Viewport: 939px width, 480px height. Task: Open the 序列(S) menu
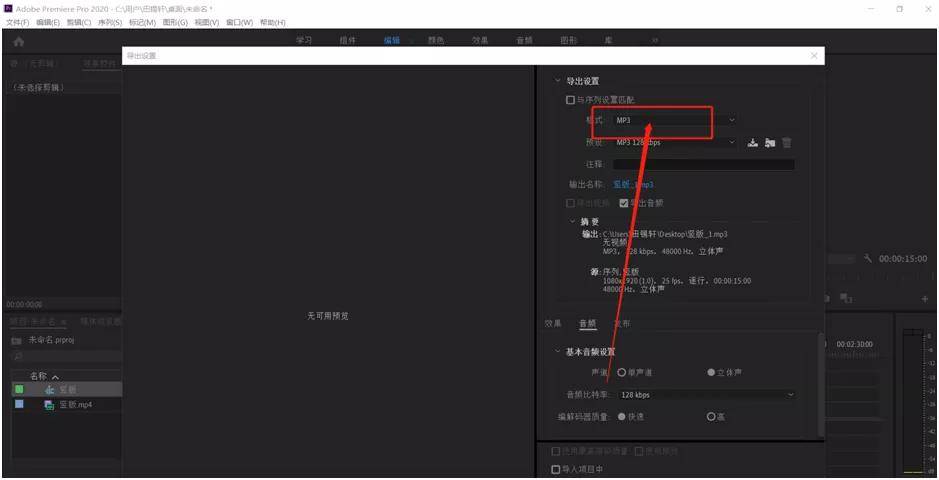[110, 22]
